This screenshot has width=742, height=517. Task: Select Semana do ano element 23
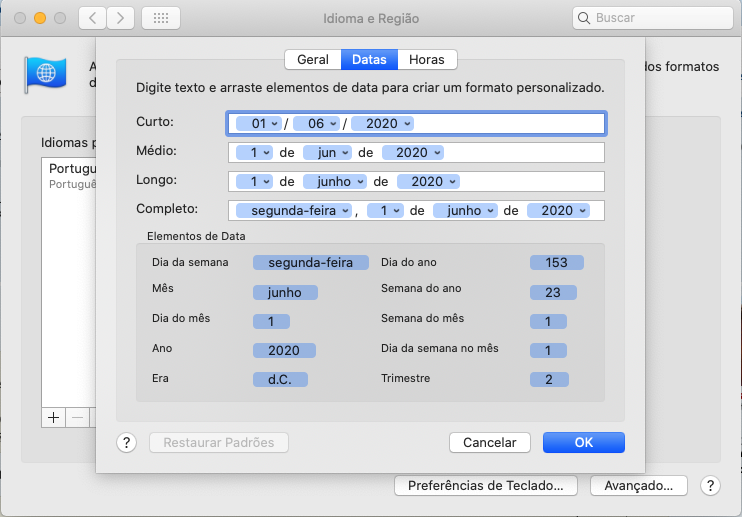pyautogui.click(x=553, y=292)
